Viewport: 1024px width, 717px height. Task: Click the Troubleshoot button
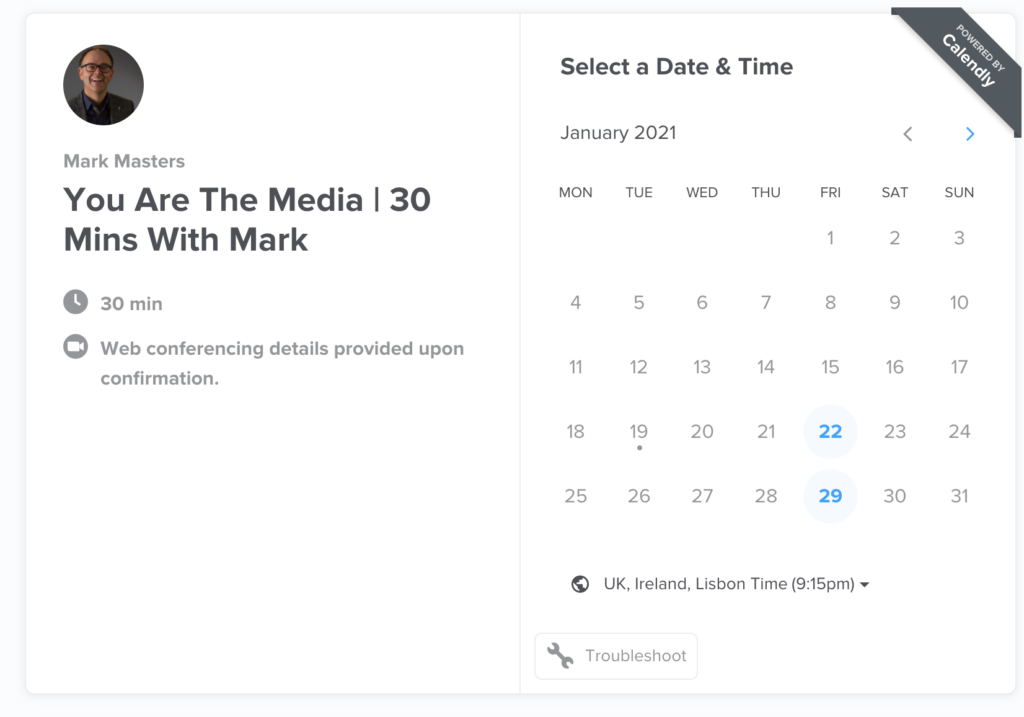[616, 656]
